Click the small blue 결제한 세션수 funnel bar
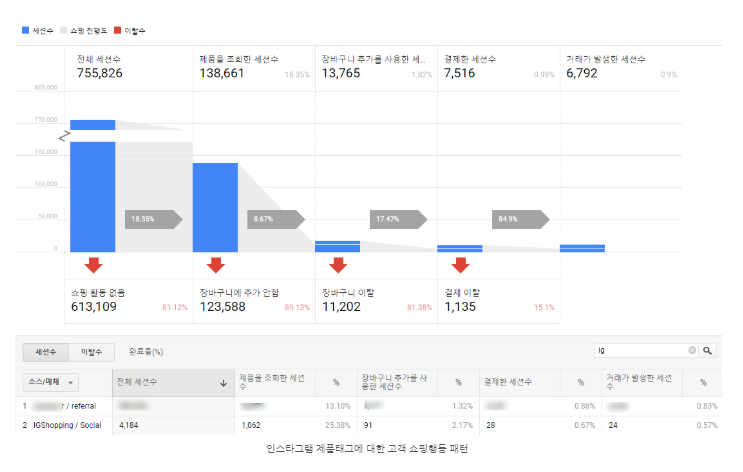This screenshot has height=472, width=743. click(x=460, y=248)
